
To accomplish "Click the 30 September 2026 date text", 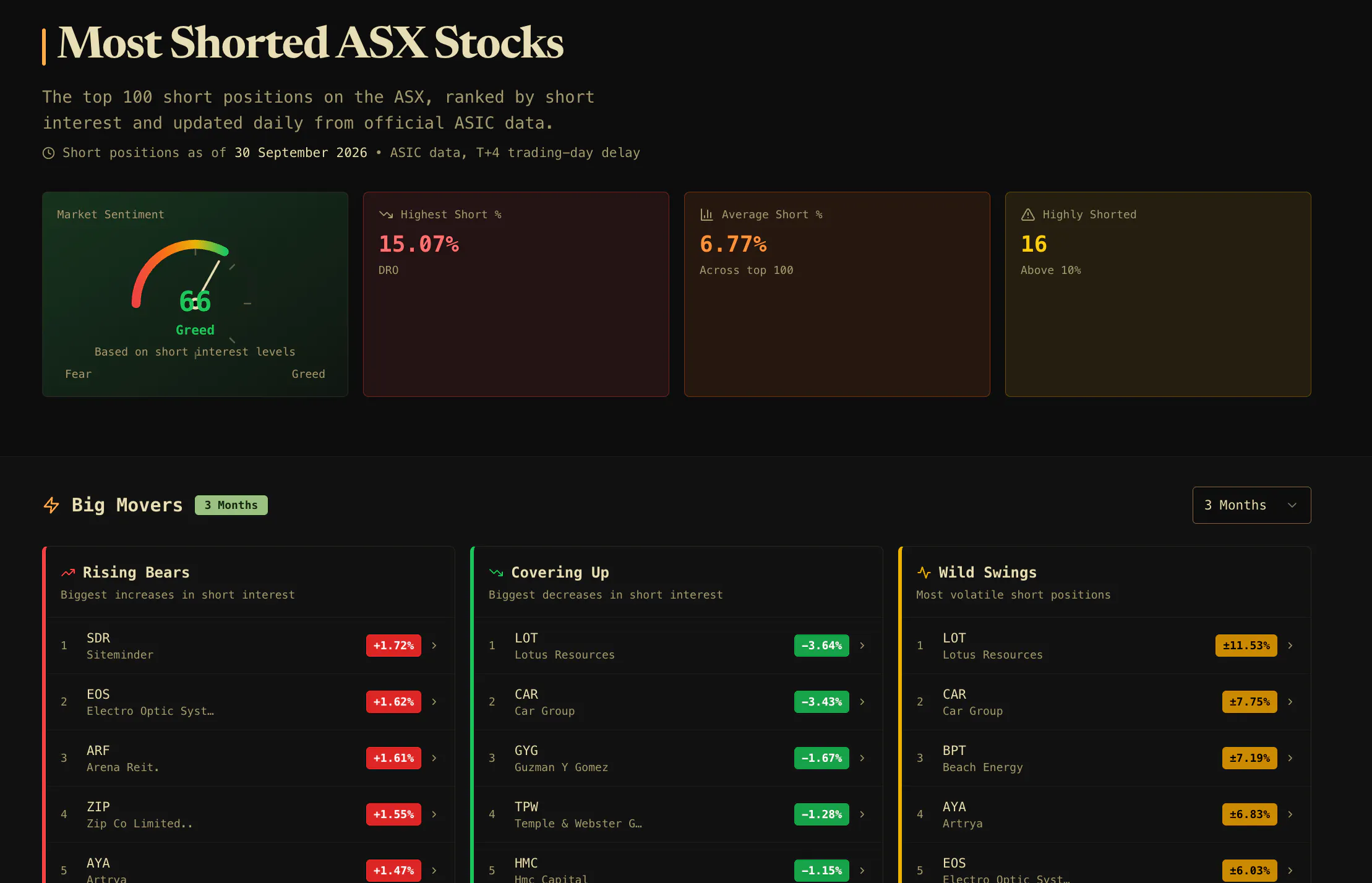I will pos(301,153).
